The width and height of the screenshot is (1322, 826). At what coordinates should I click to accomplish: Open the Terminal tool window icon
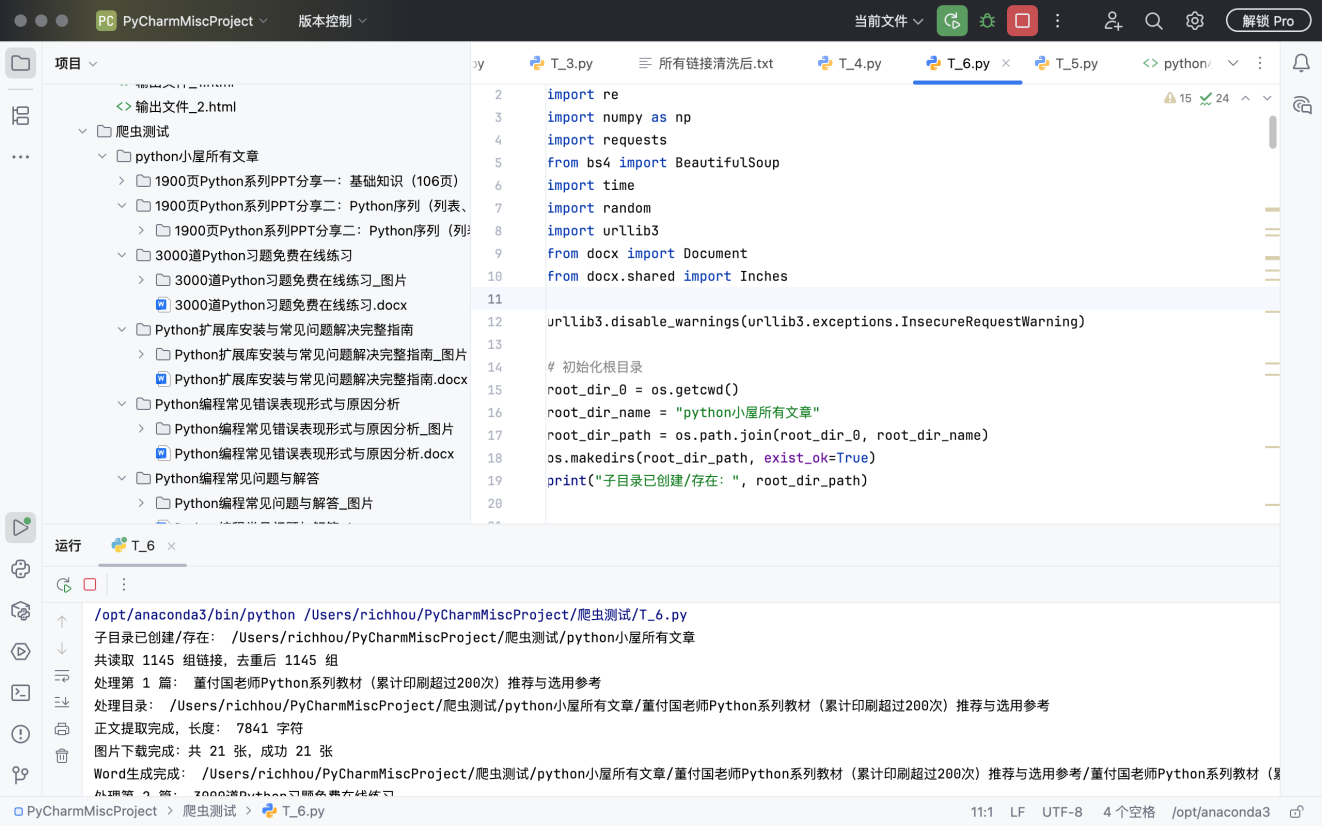pos(20,693)
